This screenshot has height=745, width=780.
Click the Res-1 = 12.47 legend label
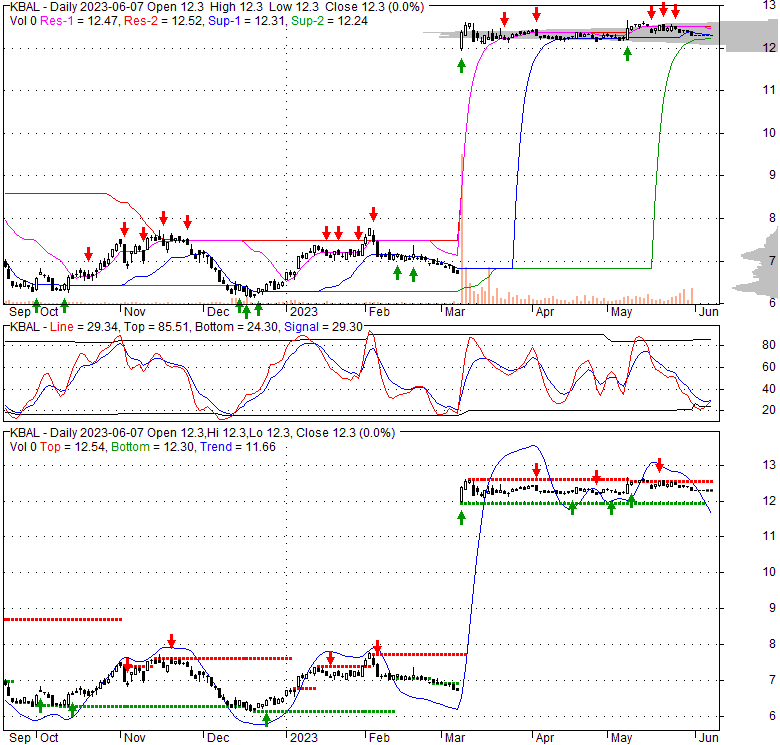[80, 21]
